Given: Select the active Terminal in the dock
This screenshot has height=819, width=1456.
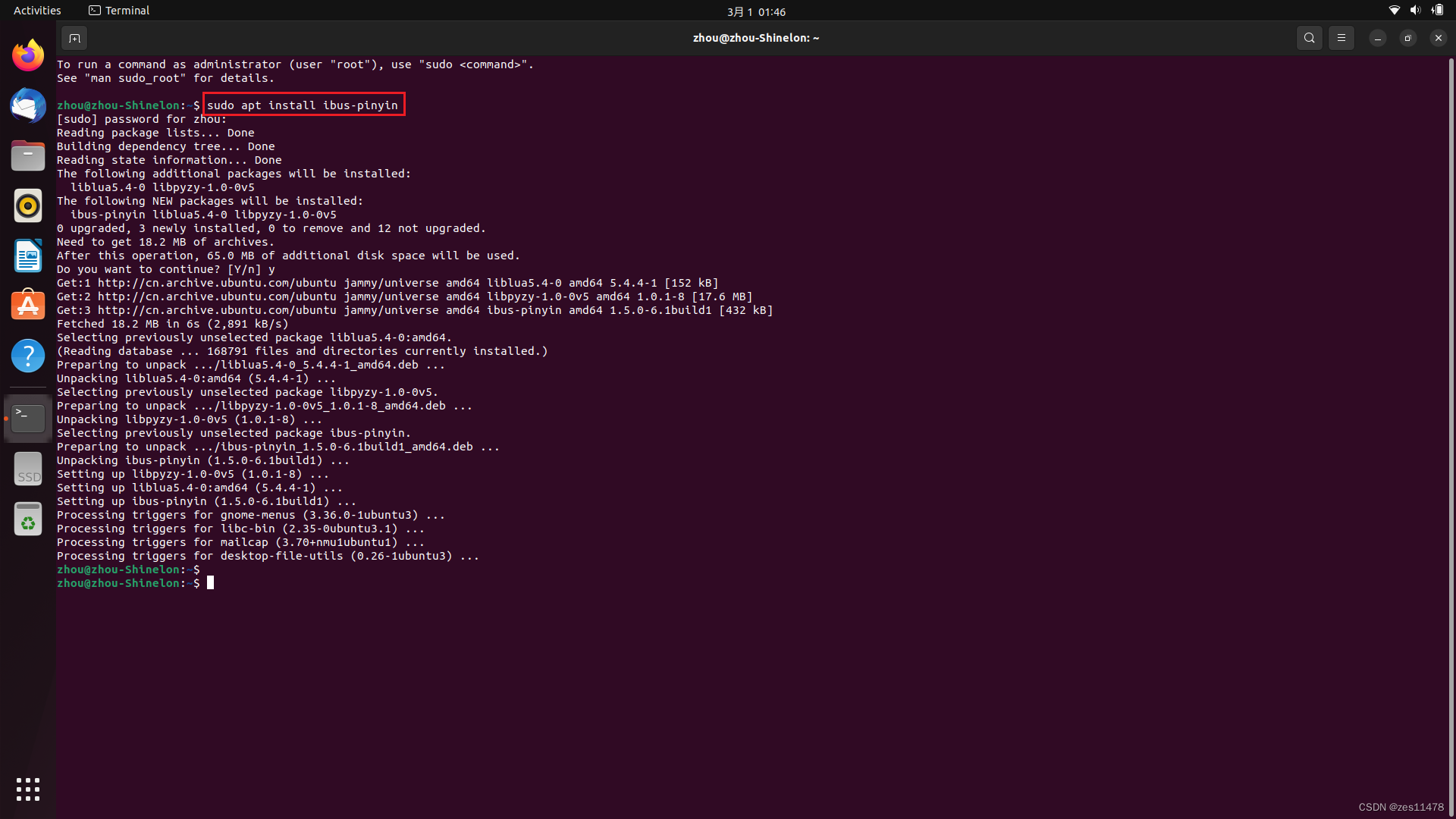Looking at the screenshot, I should (27, 417).
